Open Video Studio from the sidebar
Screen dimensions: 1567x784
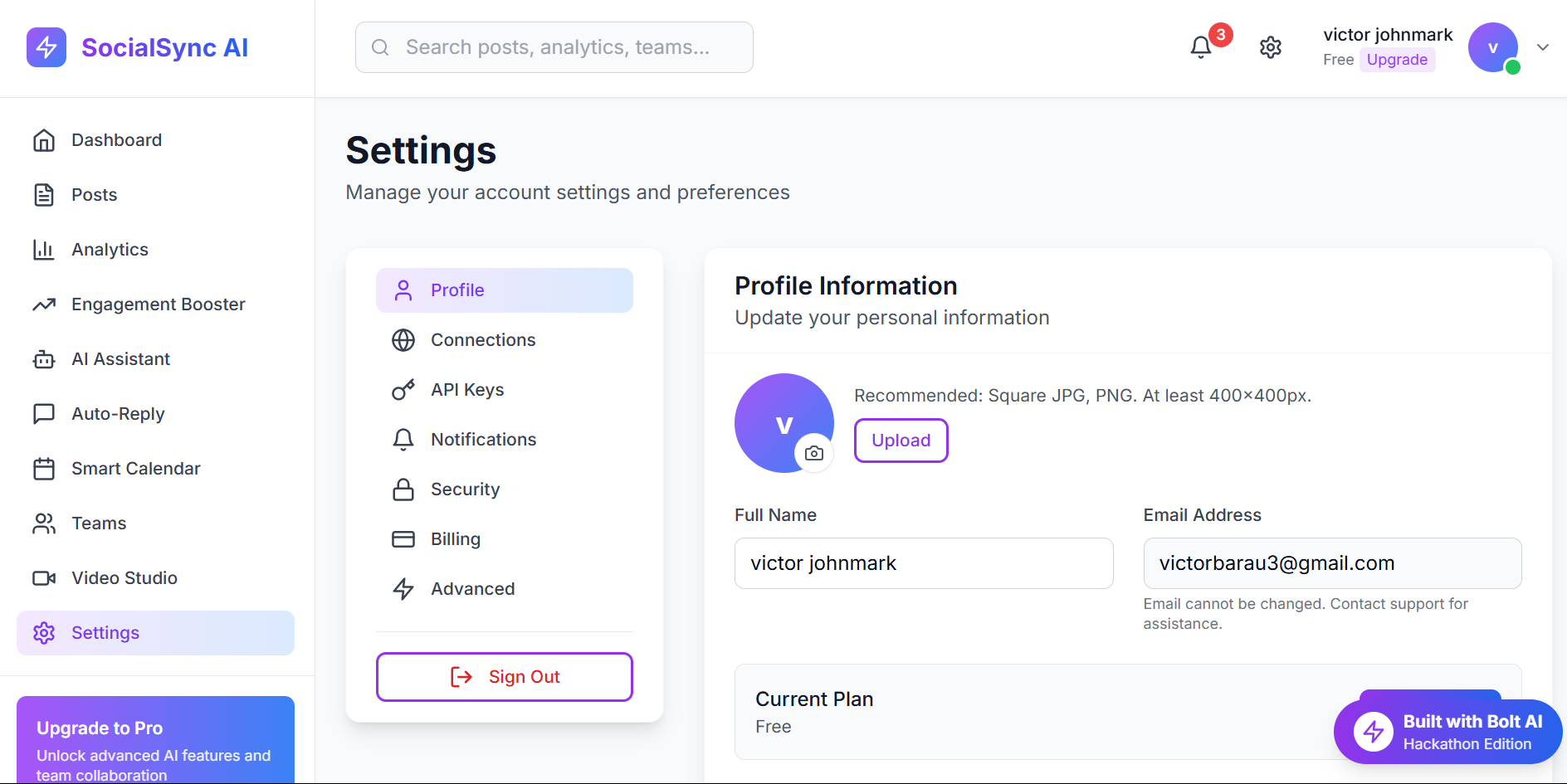(124, 578)
